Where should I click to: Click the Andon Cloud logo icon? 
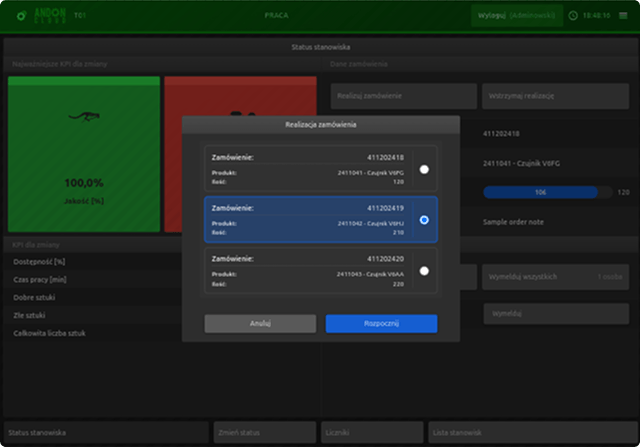tap(22, 16)
